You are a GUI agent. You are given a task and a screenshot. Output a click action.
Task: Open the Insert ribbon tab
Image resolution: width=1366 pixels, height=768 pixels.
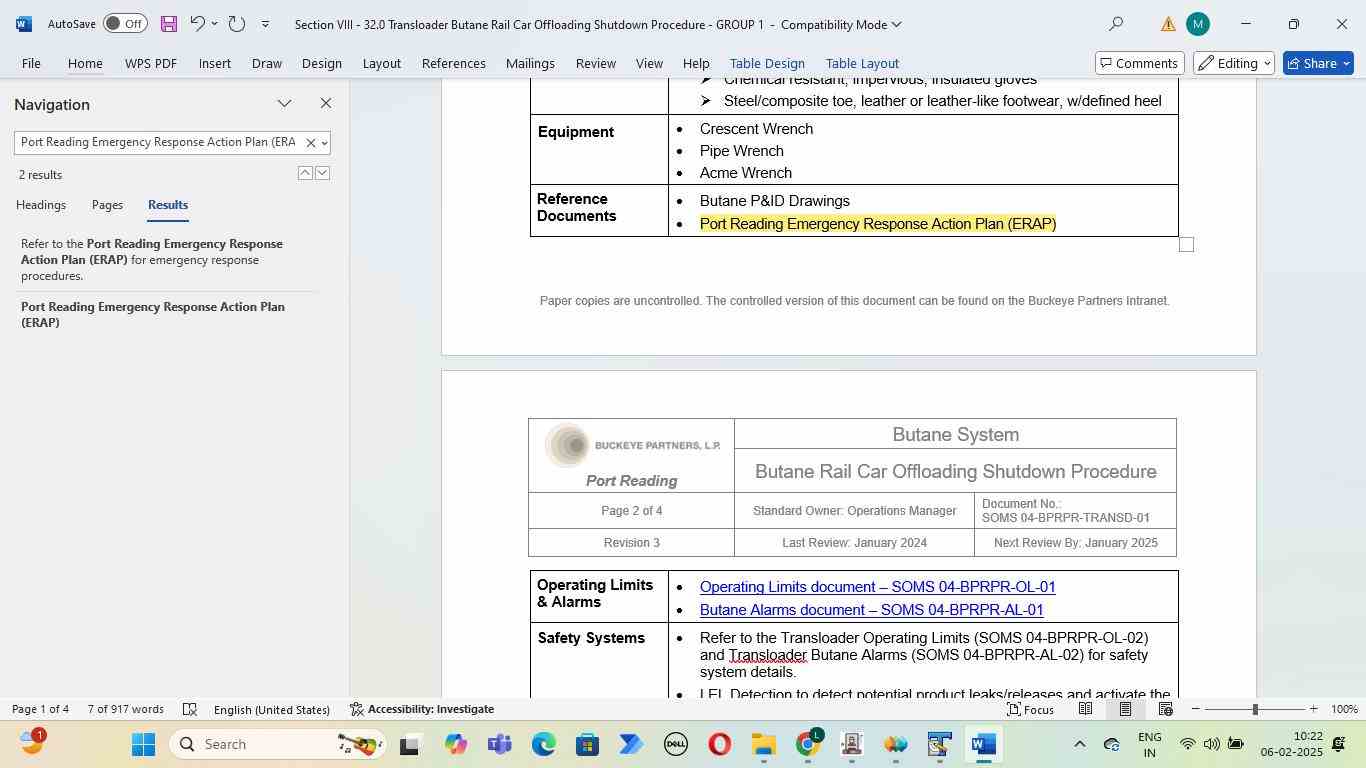214,63
